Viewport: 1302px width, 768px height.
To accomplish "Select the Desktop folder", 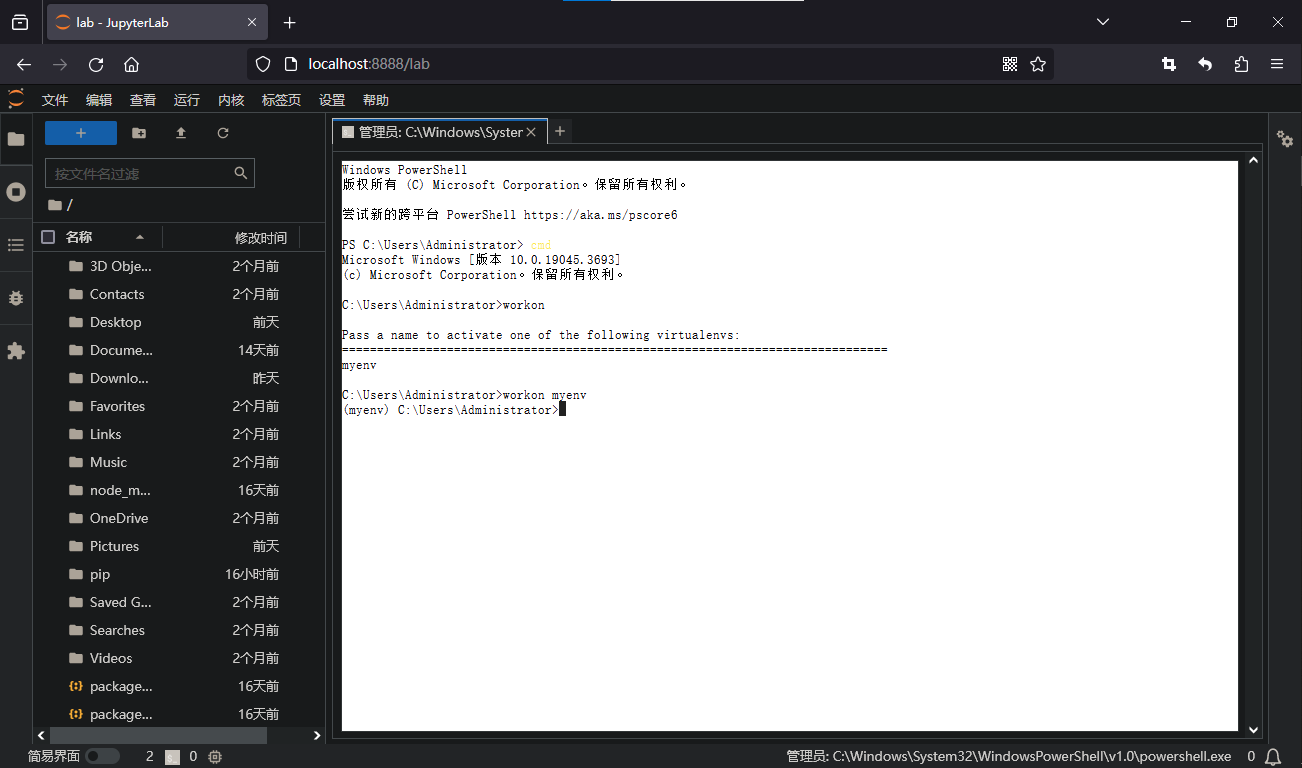I will tap(179, 322).
